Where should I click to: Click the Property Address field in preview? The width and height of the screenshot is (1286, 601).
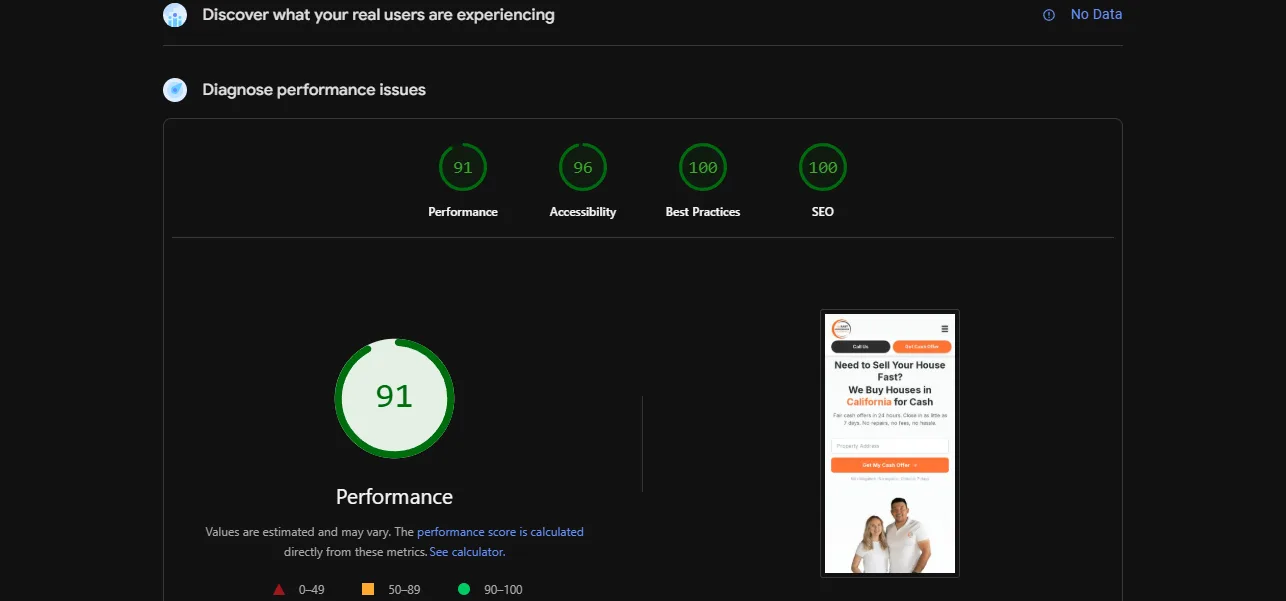pyautogui.click(x=889, y=446)
